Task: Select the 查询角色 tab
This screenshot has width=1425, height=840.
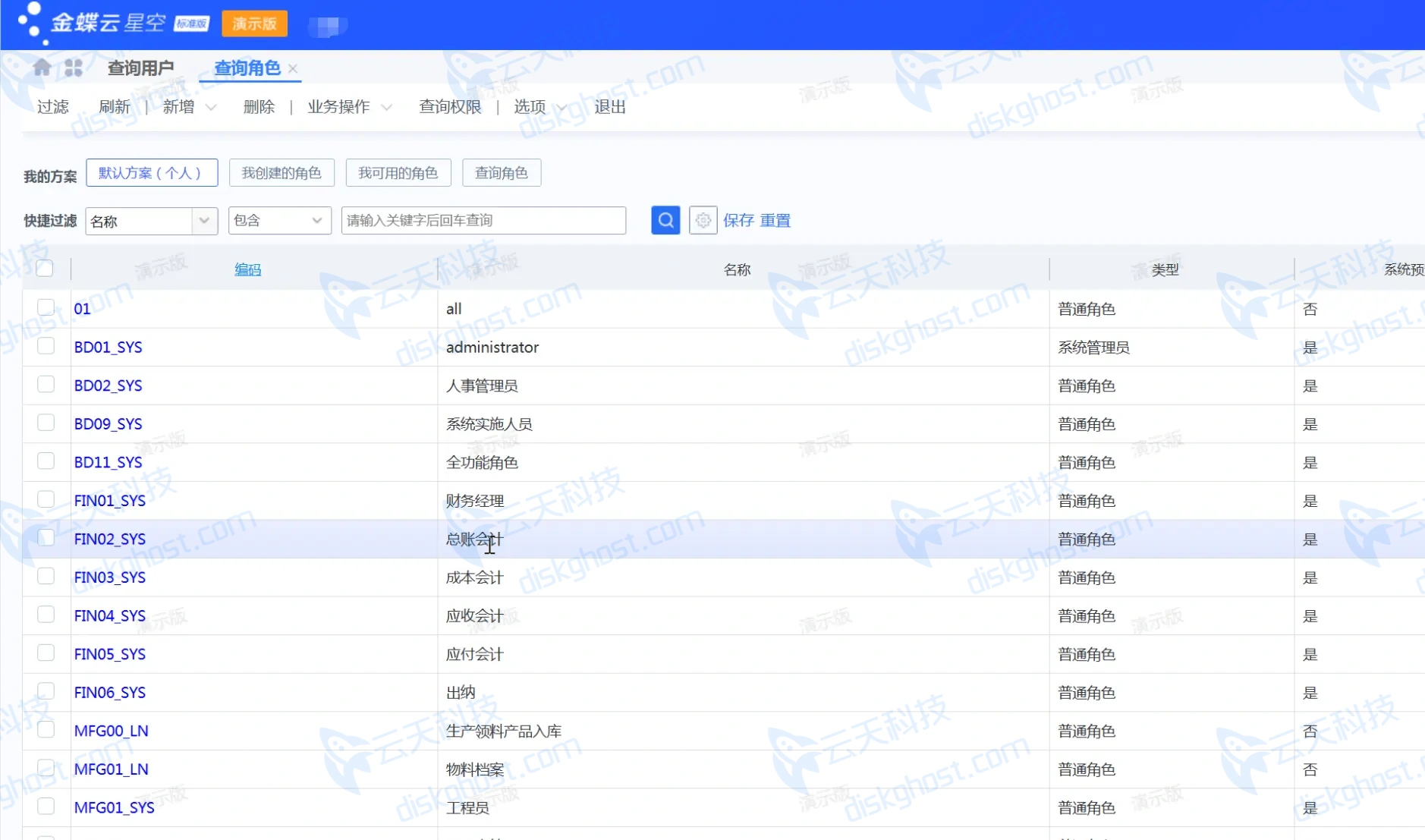Action: 247,68
